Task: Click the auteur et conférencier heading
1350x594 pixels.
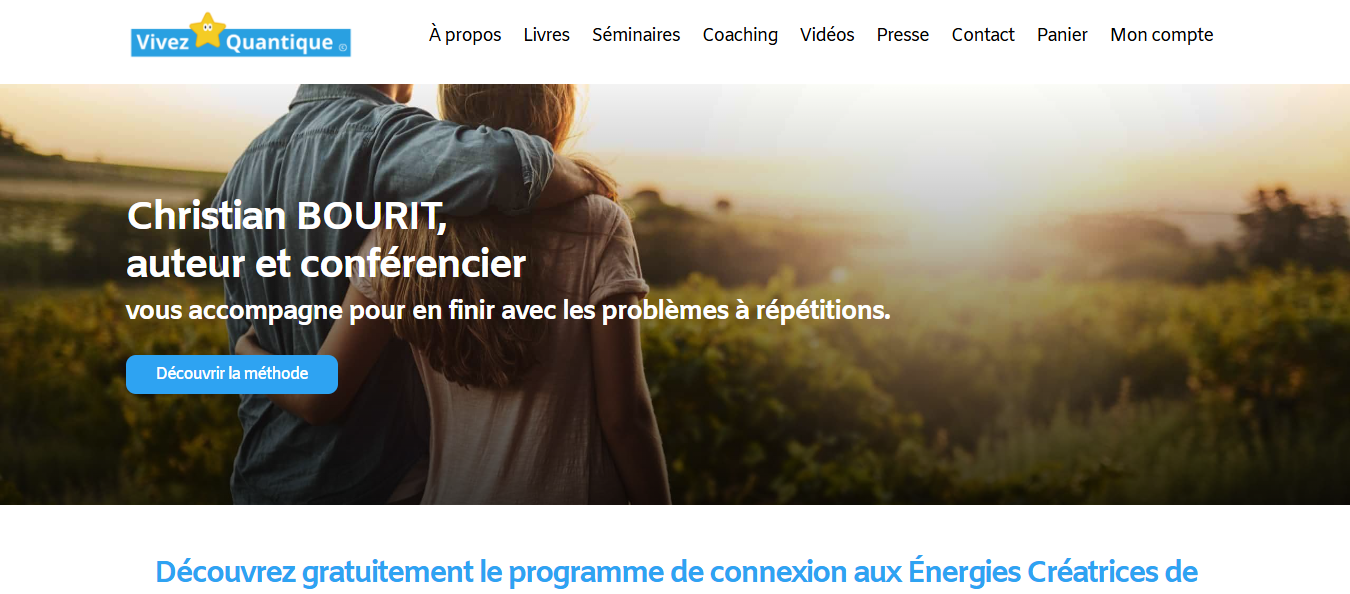Action: 326,264
